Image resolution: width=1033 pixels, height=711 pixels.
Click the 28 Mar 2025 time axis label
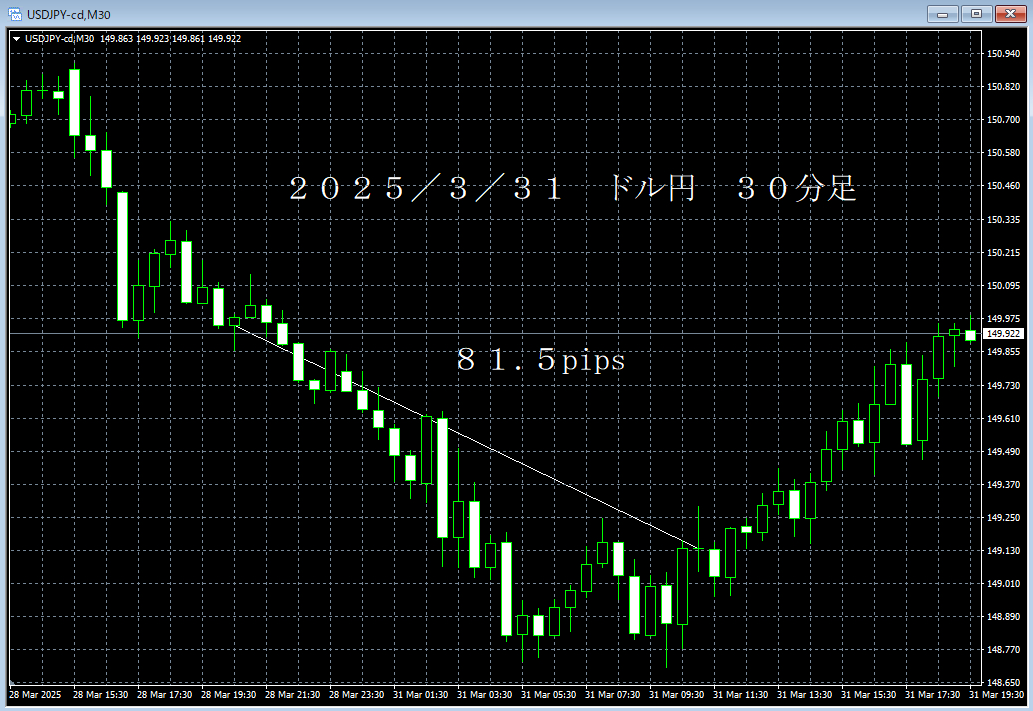click(34, 692)
